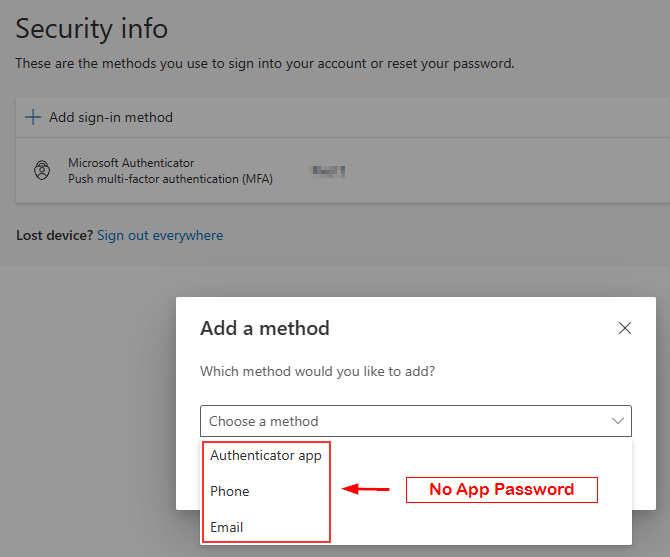
Task: Click the Security info page heading
Action: click(x=91, y=29)
